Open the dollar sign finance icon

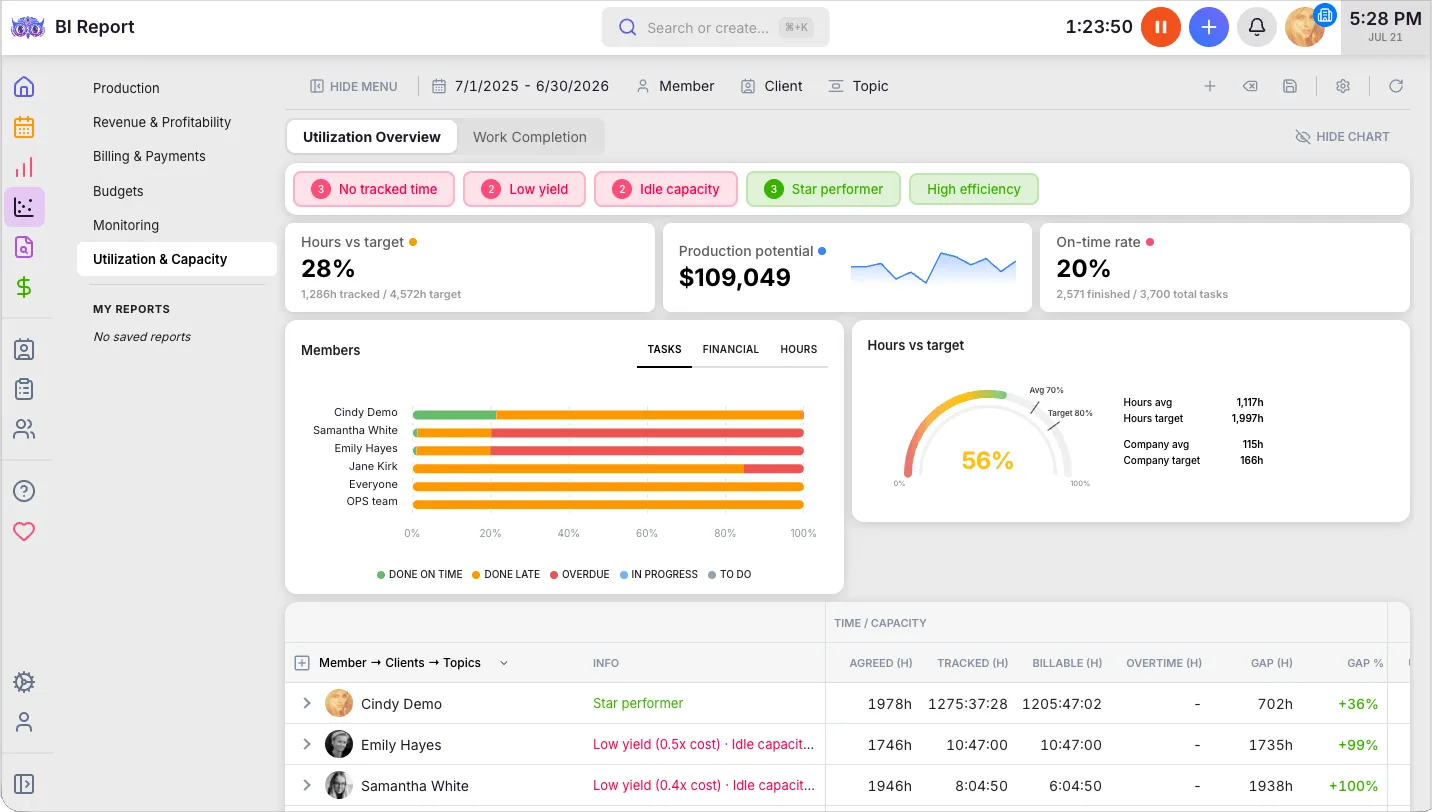pos(24,287)
